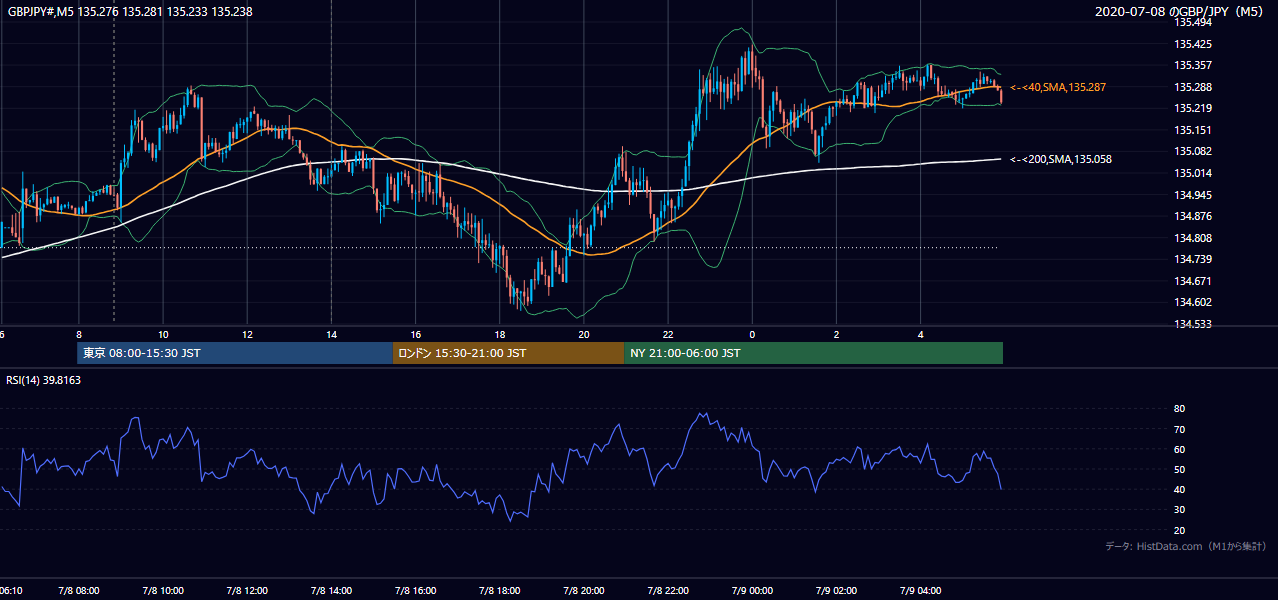The height and width of the screenshot is (600, 1278).
Task: Click price axis value 134.876
Action: click(1193, 216)
